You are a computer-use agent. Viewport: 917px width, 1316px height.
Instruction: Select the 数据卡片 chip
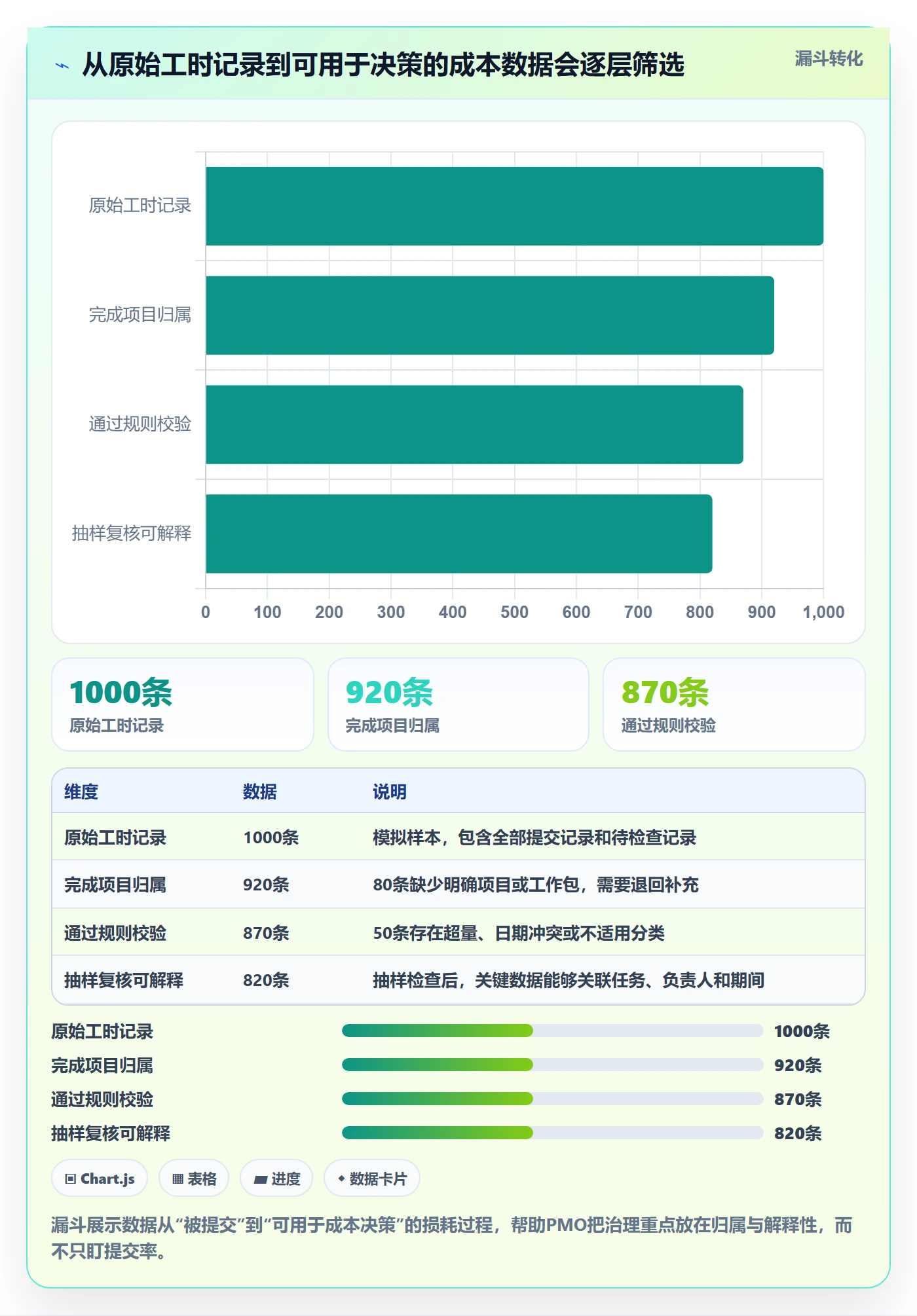click(x=372, y=1179)
